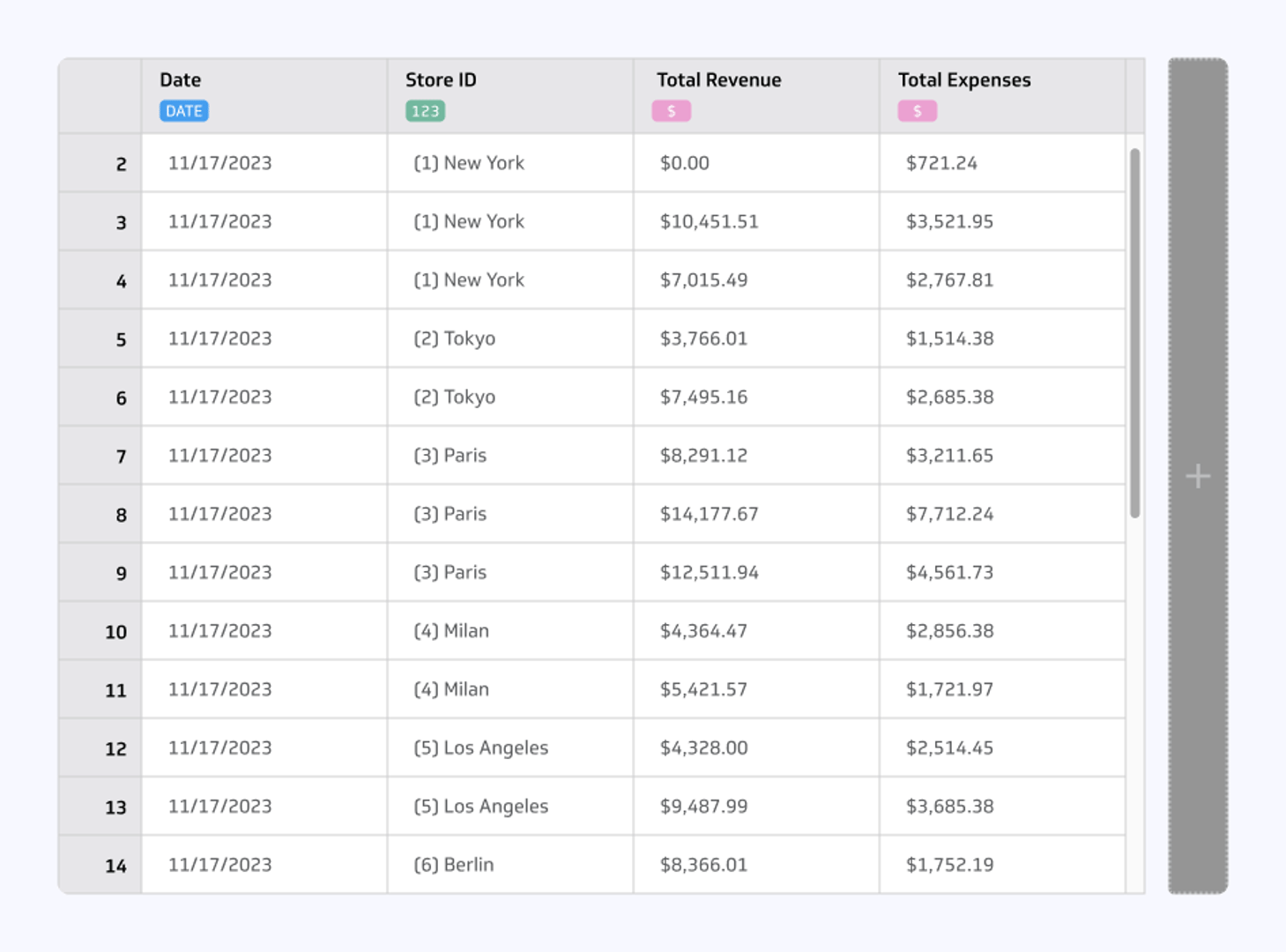The height and width of the screenshot is (952, 1286).
Task: Select the Store ID column header
Action: tap(510, 96)
